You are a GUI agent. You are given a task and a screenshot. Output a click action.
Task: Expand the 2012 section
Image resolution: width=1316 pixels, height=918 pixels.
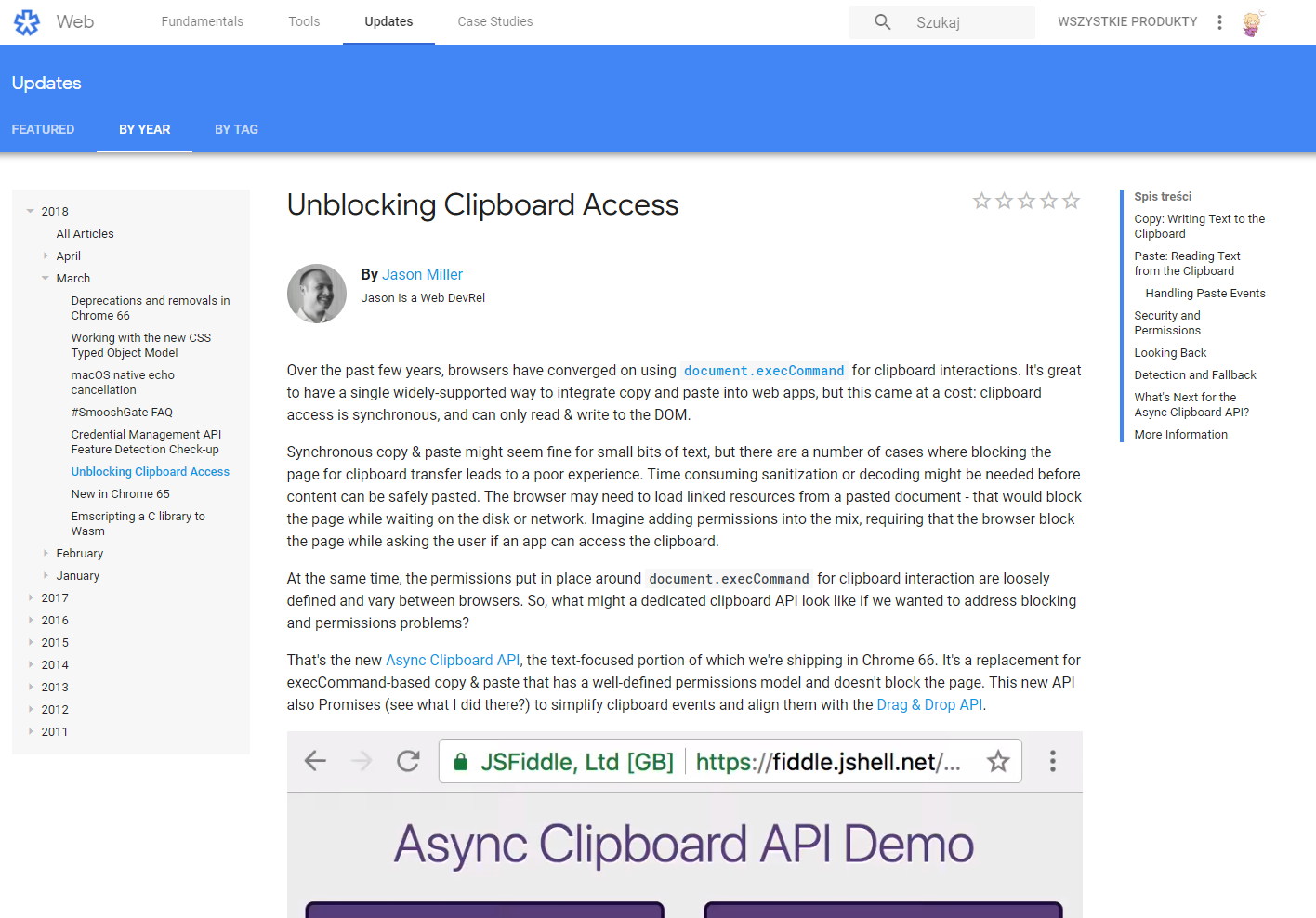click(31, 709)
